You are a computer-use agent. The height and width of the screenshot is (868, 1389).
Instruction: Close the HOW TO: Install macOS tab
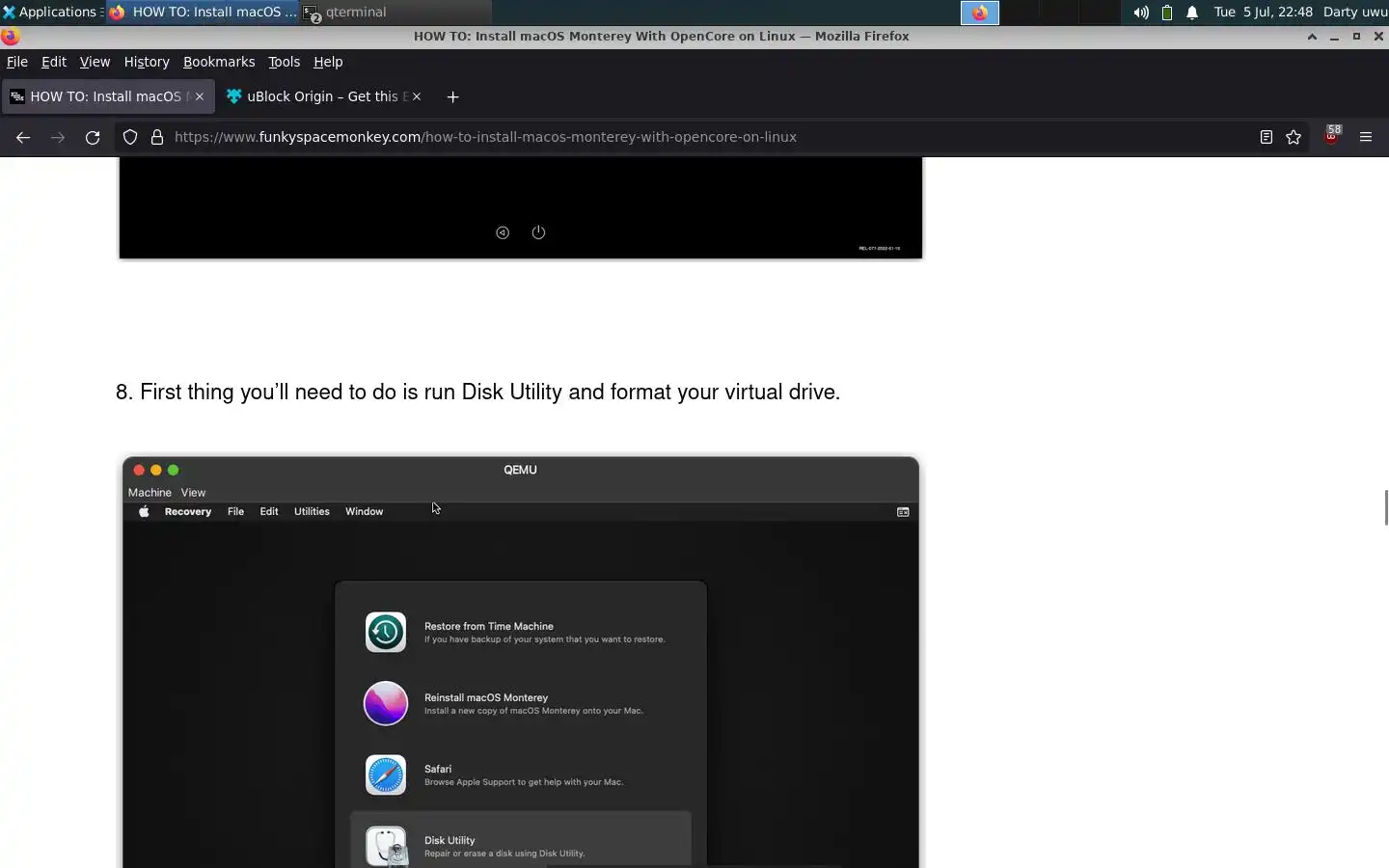tap(200, 96)
